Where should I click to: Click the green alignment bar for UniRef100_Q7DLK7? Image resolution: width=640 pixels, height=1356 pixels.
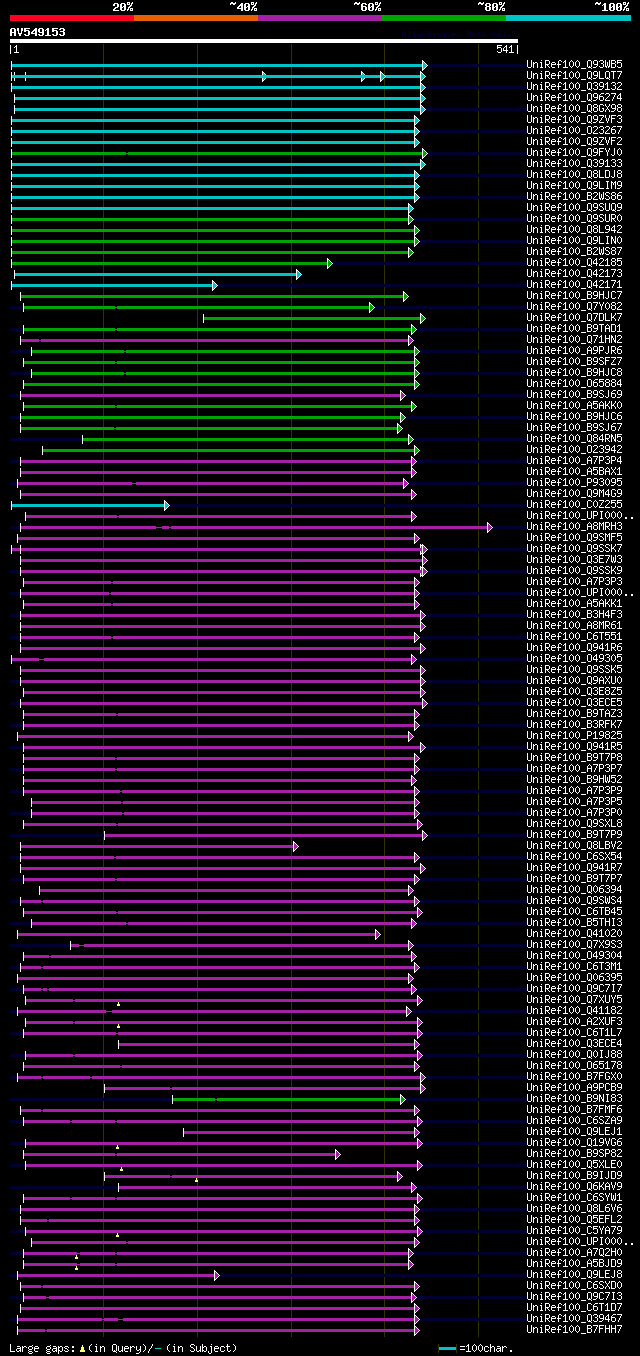314,318
